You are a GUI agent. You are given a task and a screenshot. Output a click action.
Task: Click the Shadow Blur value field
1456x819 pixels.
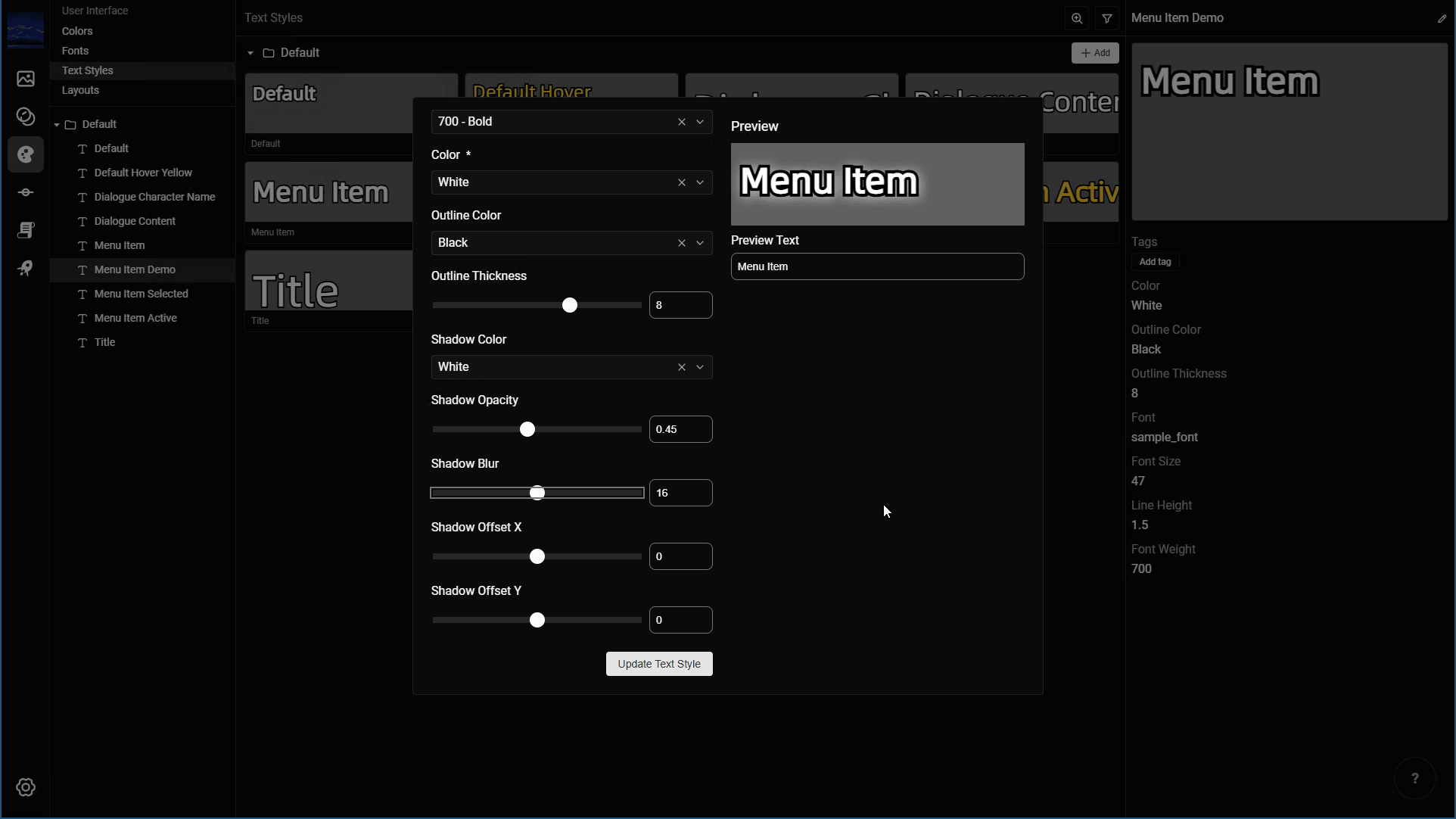click(681, 493)
